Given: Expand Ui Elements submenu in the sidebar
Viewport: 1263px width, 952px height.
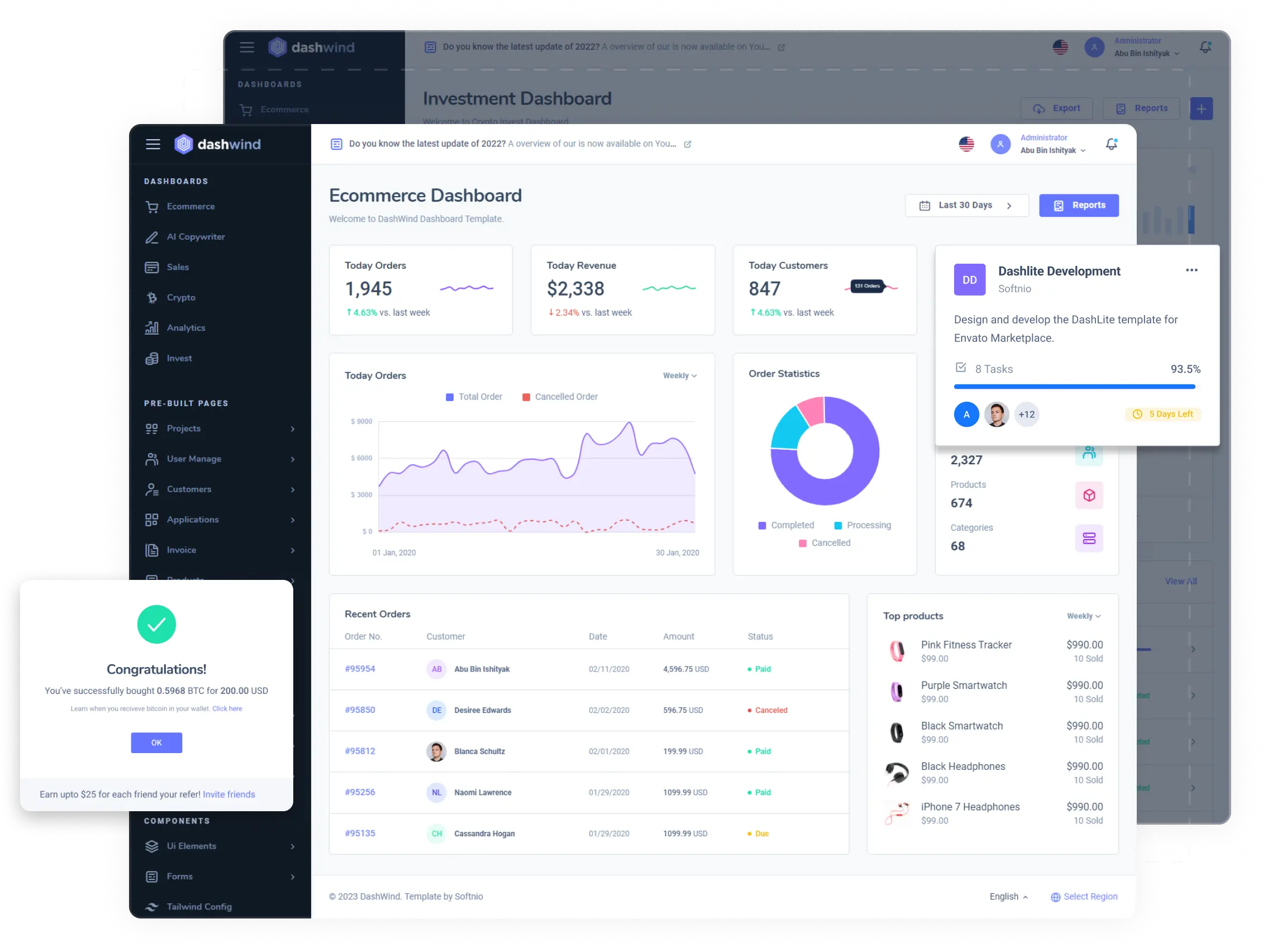Looking at the screenshot, I should tap(220, 846).
